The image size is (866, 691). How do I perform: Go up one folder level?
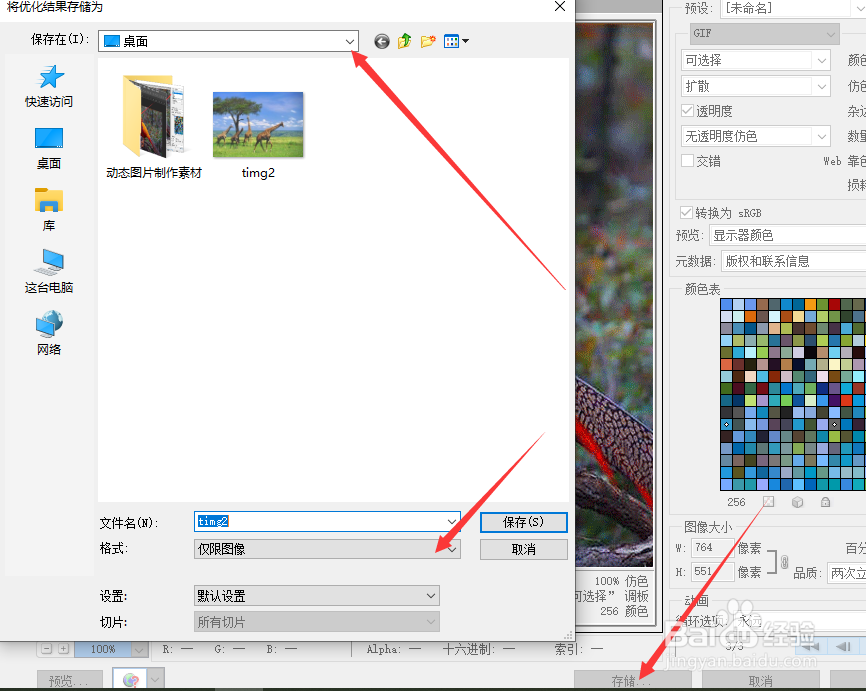point(405,41)
